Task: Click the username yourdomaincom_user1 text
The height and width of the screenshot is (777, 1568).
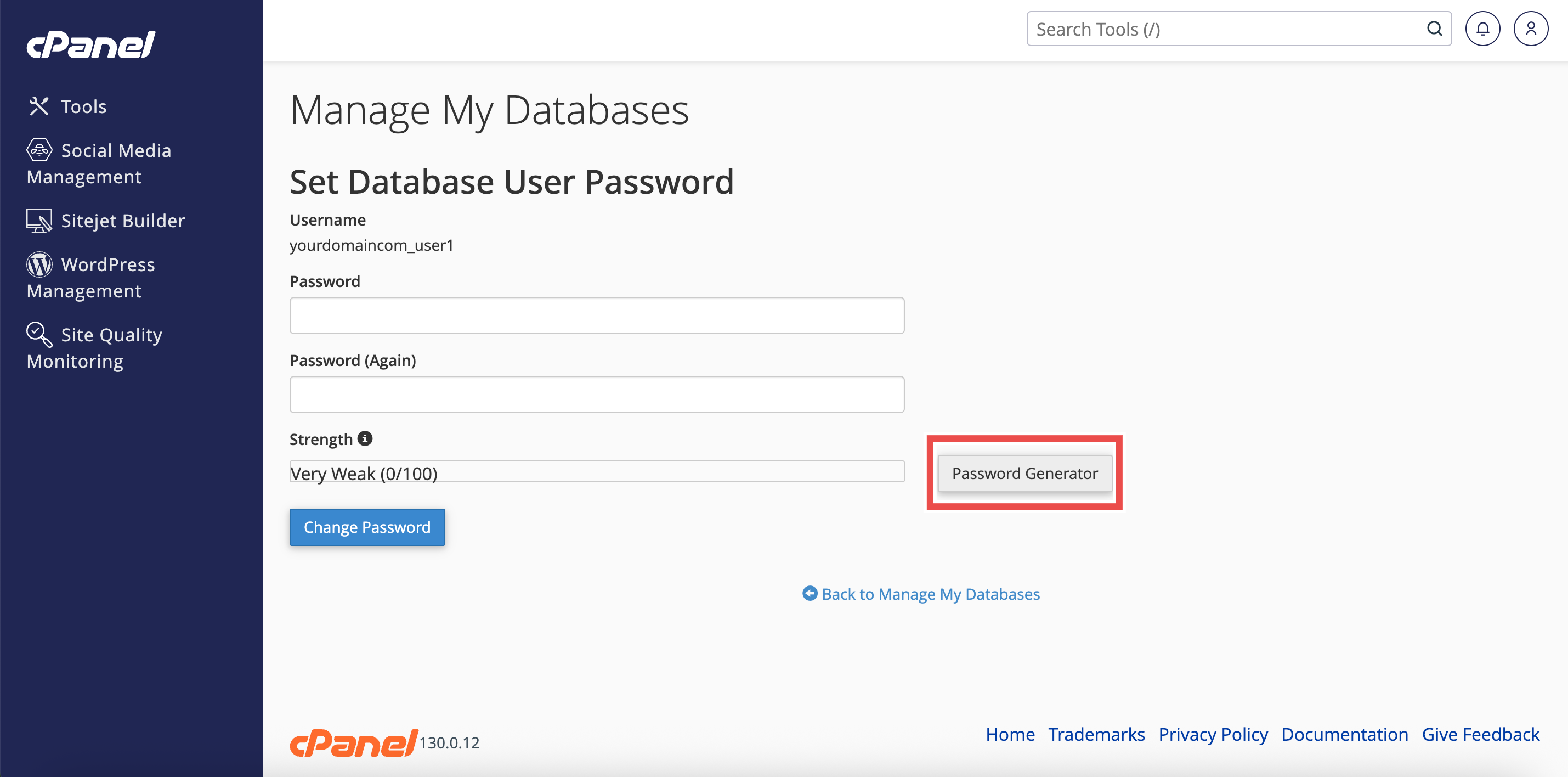Action: [x=371, y=245]
